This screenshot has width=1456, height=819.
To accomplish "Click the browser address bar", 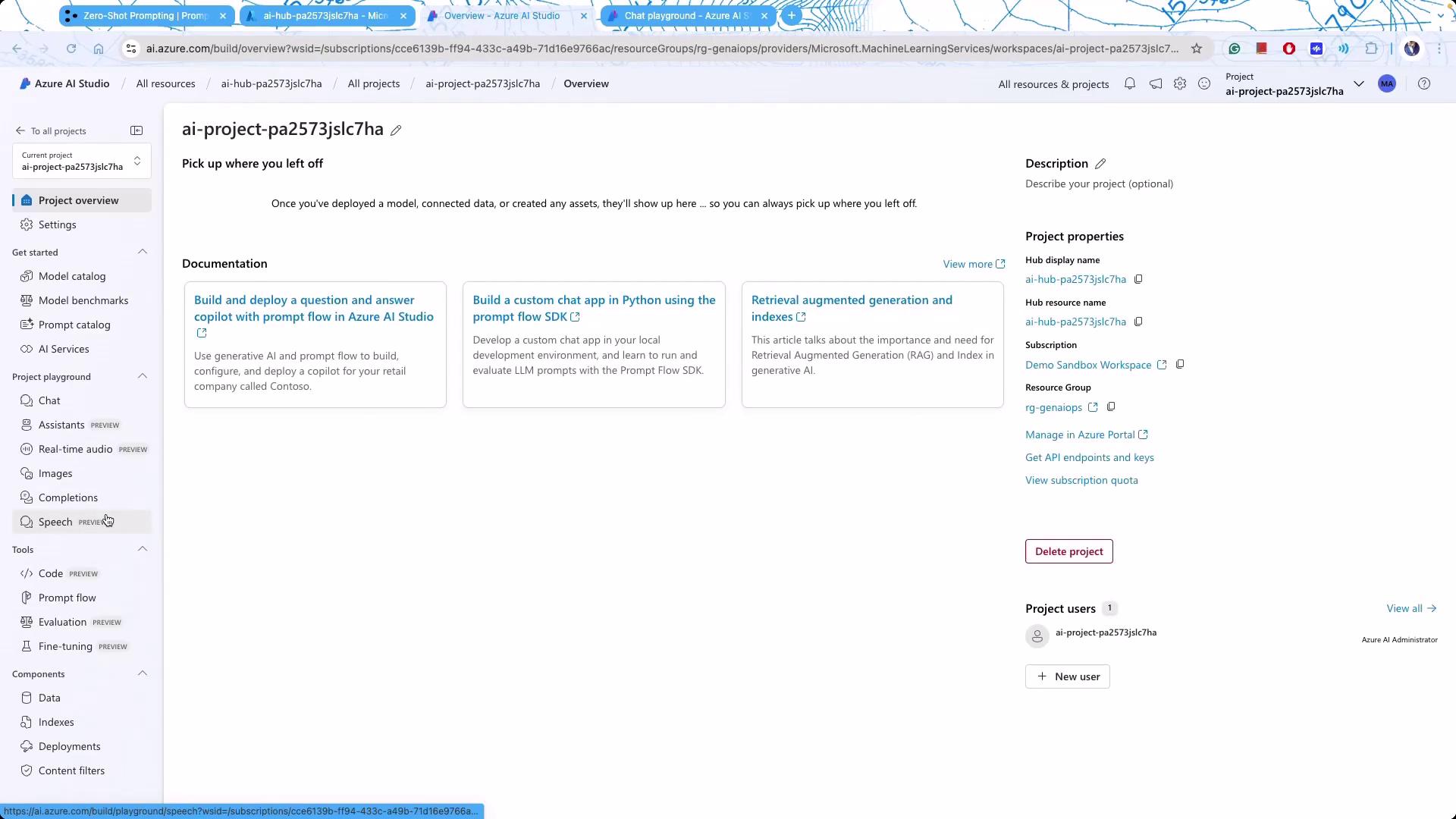I will pyautogui.click(x=660, y=49).
